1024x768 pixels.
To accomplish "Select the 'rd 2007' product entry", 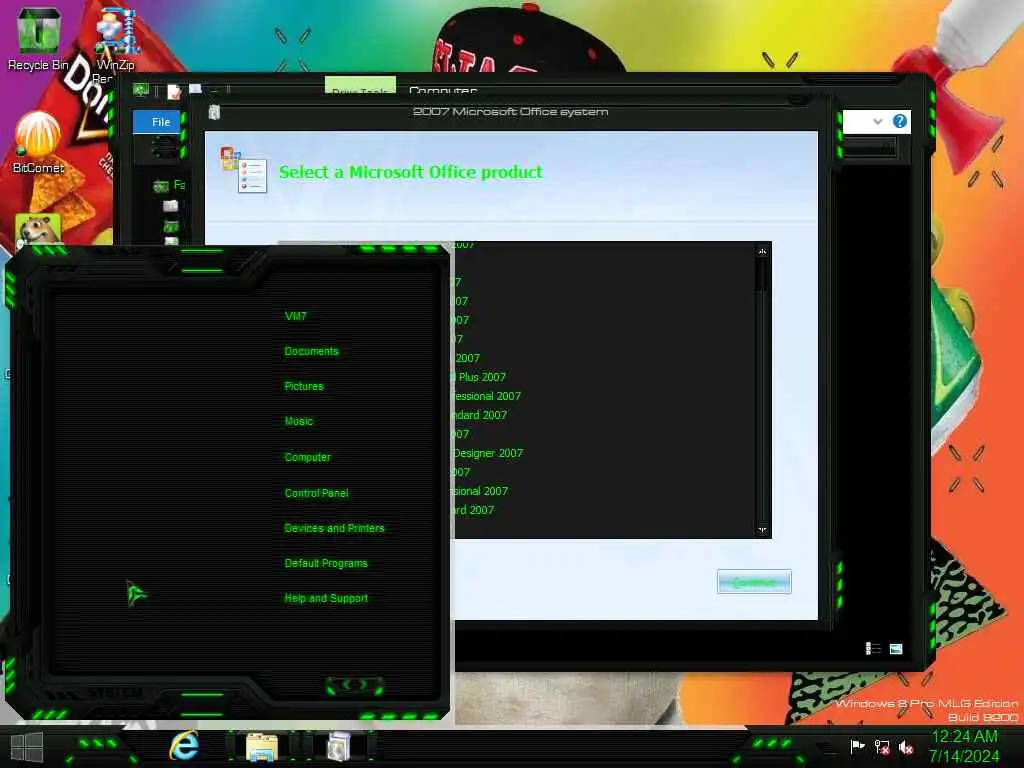I will 473,510.
